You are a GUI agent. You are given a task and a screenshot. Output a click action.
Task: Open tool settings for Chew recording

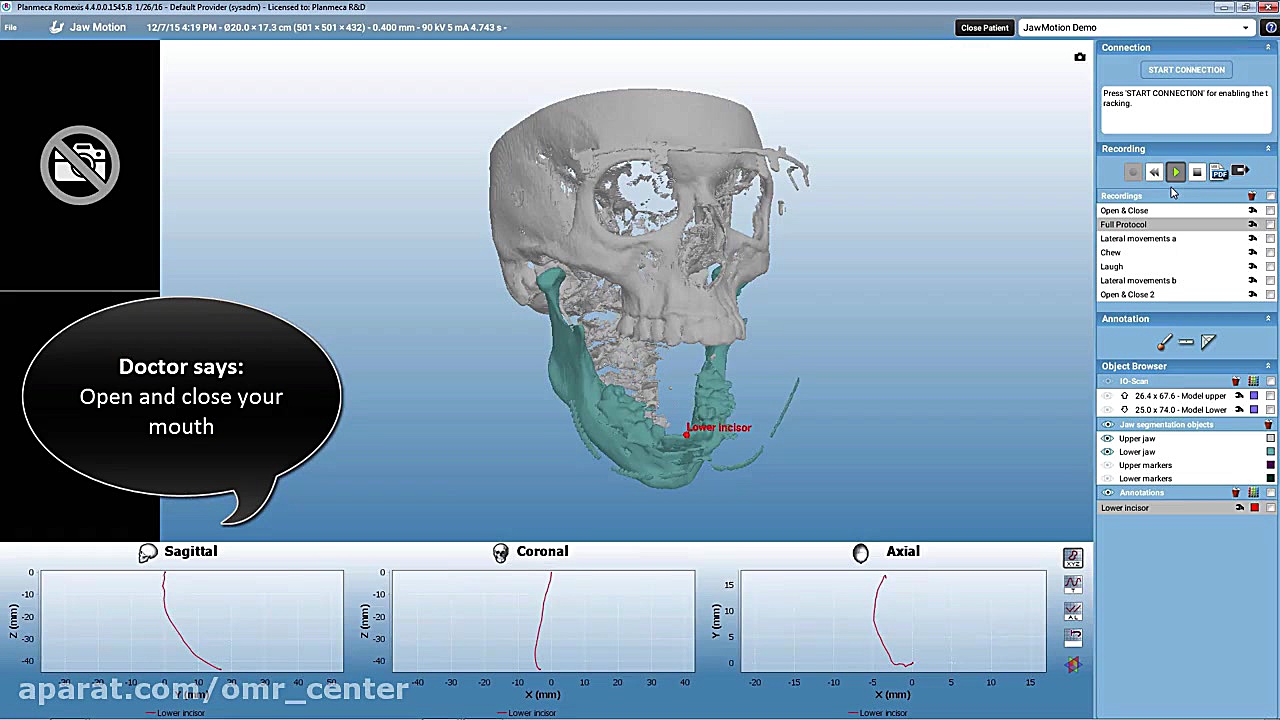pos(1253,253)
